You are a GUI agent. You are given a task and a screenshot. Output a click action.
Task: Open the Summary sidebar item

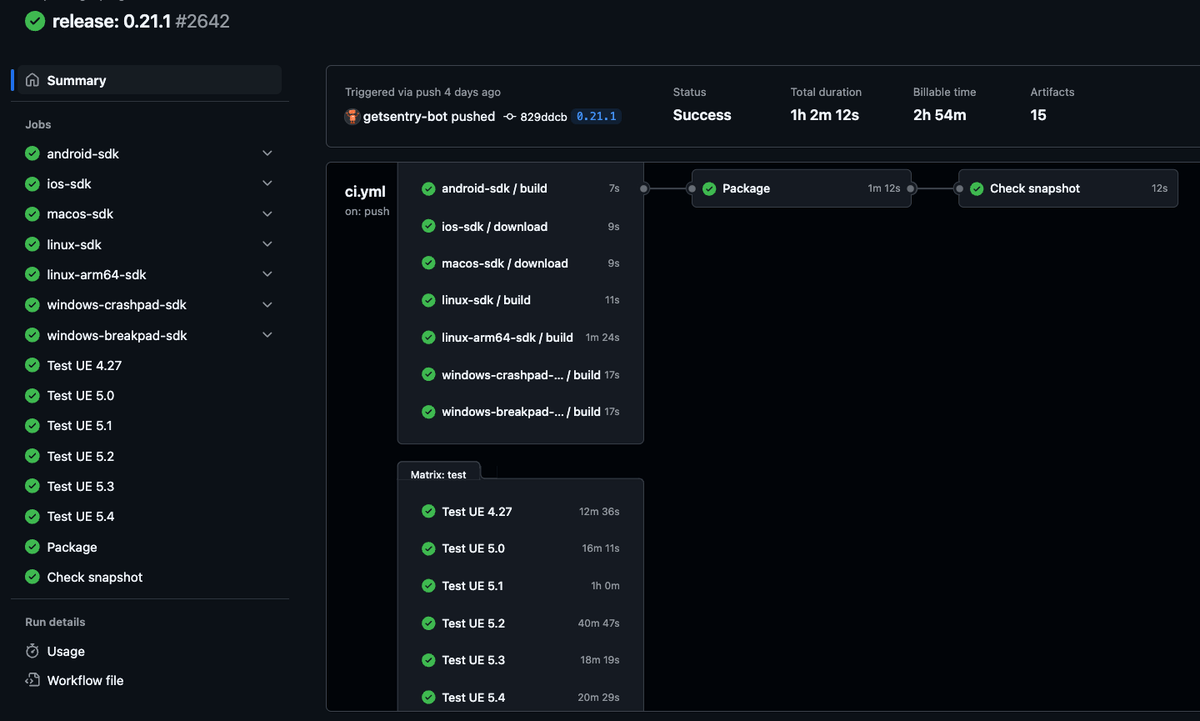pos(150,80)
